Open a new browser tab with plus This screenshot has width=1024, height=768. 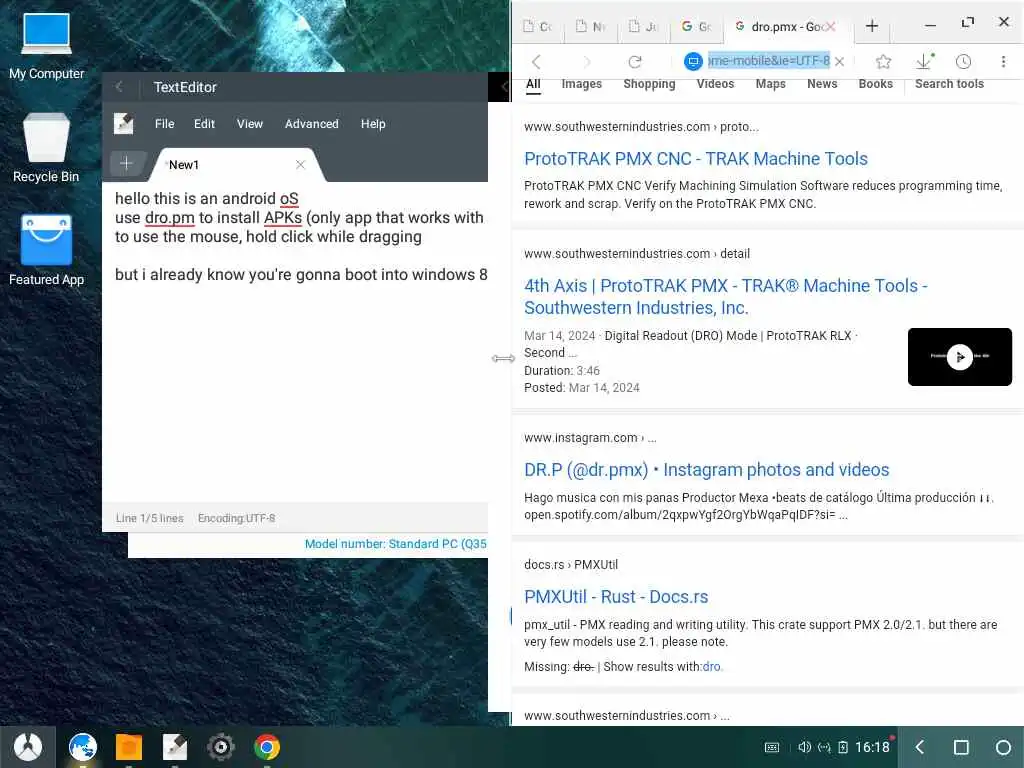pos(872,26)
